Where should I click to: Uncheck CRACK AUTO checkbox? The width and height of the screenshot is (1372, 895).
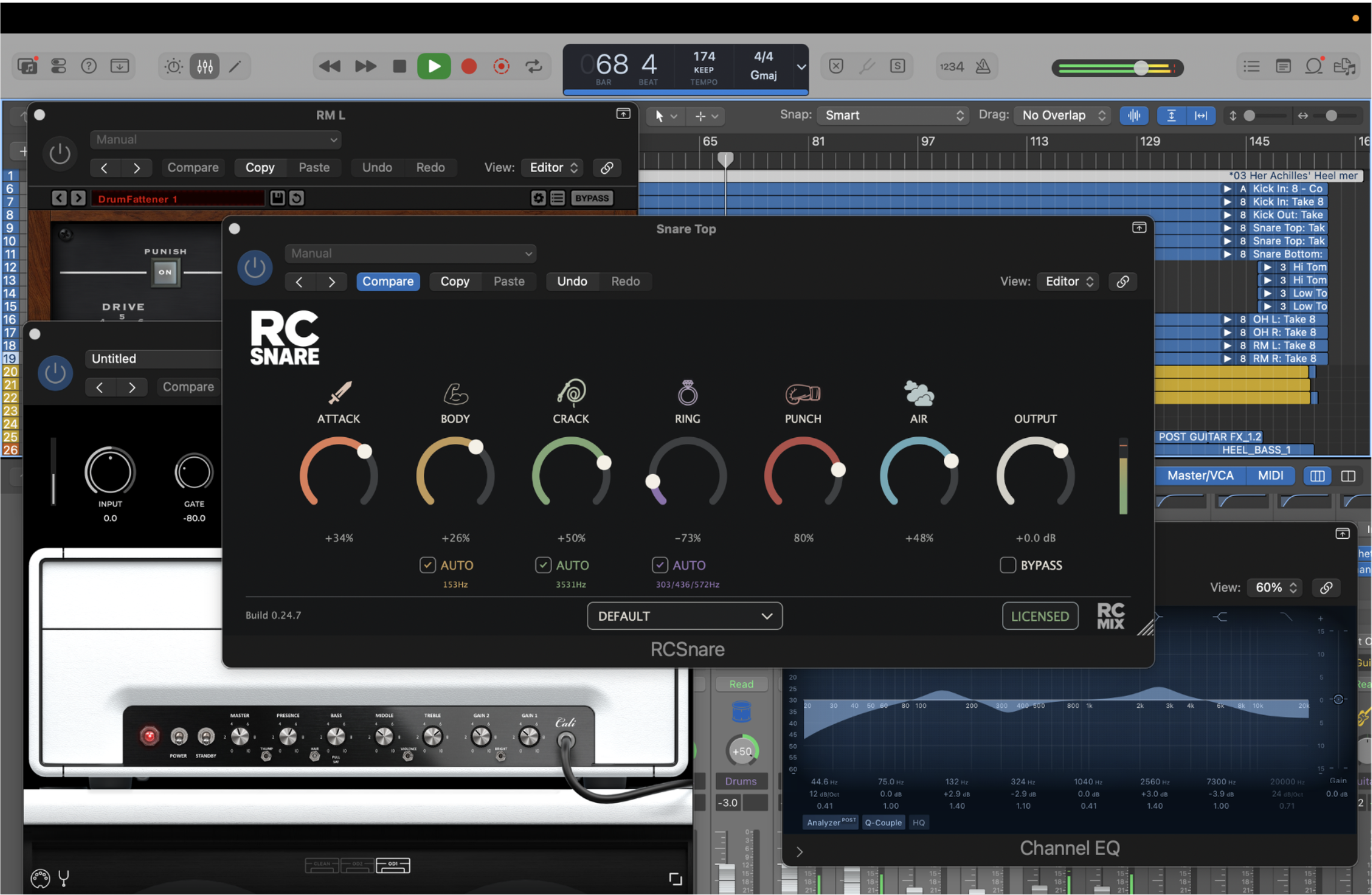tap(543, 565)
